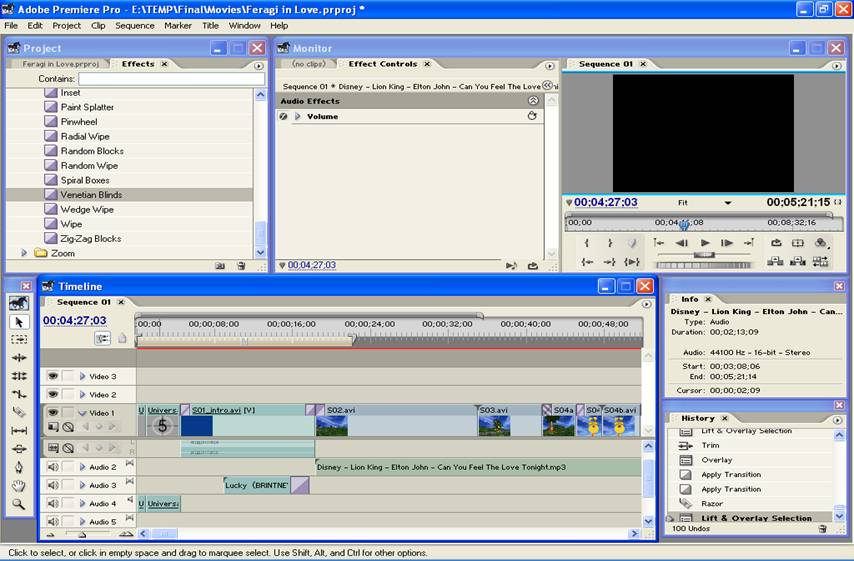The width and height of the screenshot is (854, 561).
Task: Hide Video 3 track output eye
Action: point(53,376)
